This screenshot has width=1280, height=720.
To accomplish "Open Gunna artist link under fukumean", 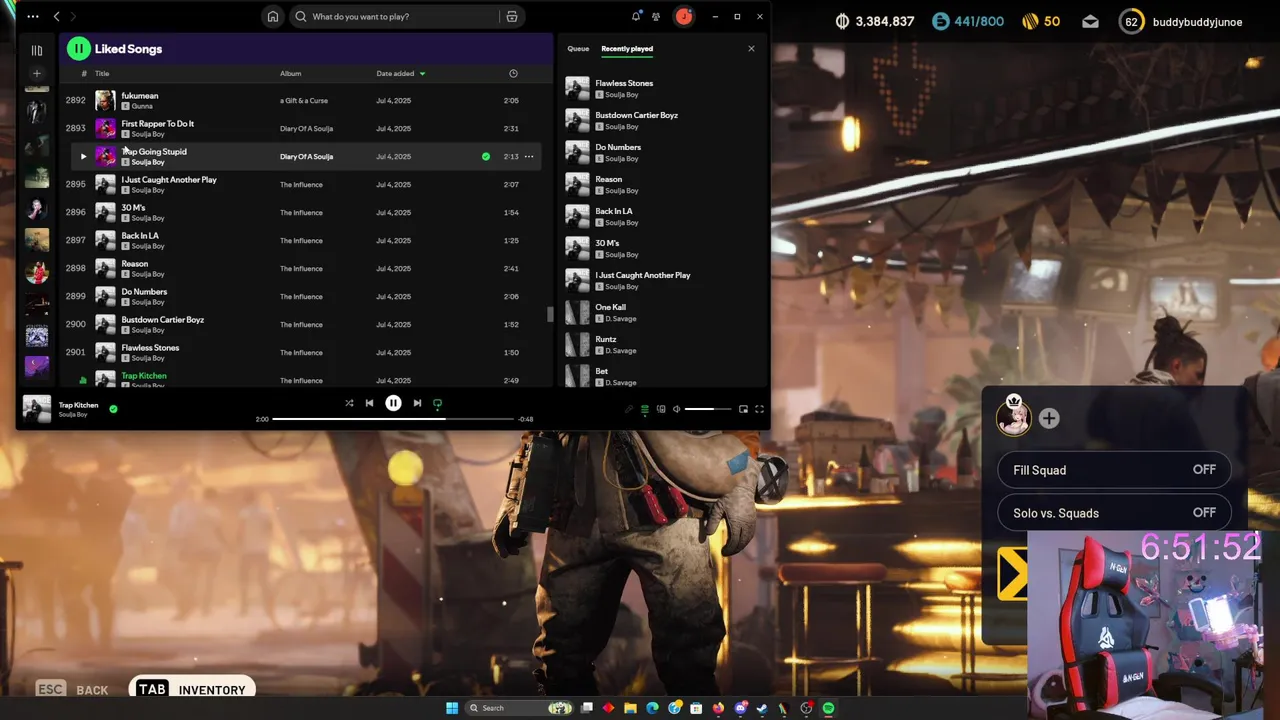I will point(142,106).
